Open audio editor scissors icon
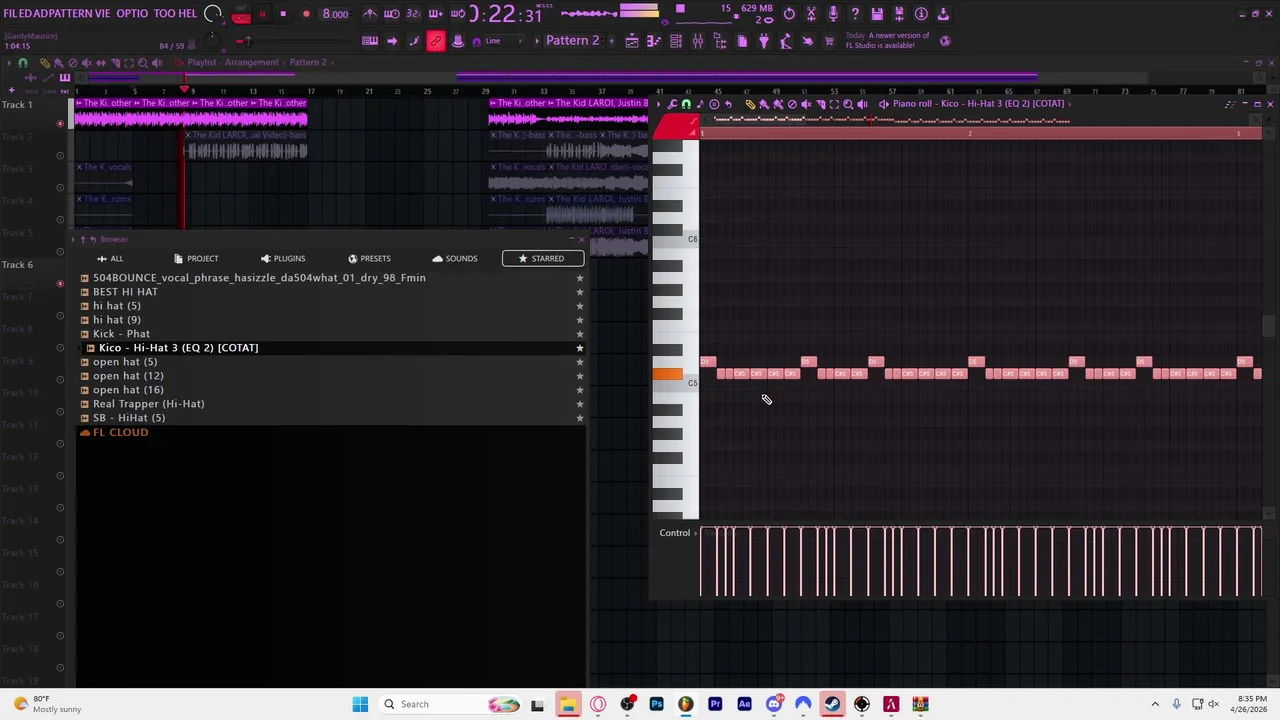Viewport: 1280px width, 720px height. pos(811,14)
